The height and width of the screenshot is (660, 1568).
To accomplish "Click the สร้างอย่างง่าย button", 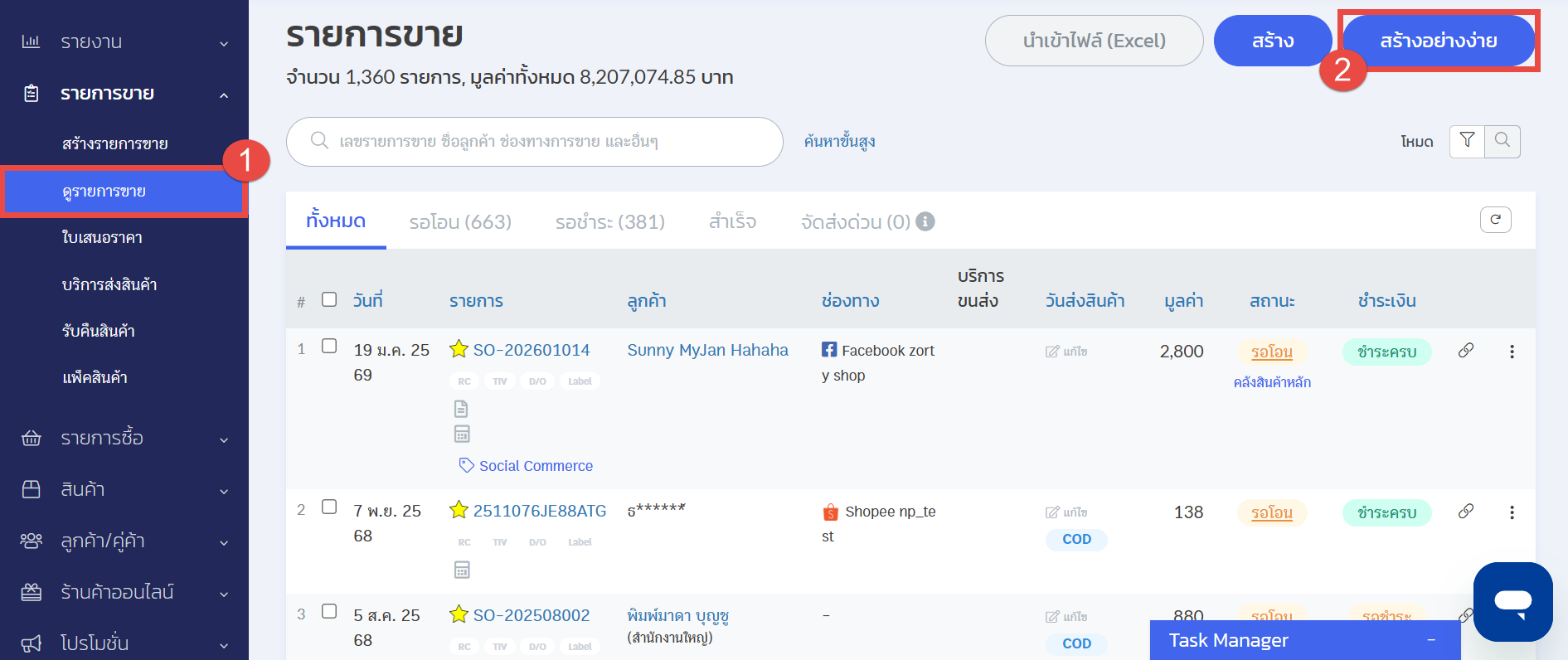I will [x=1438, y=41].
